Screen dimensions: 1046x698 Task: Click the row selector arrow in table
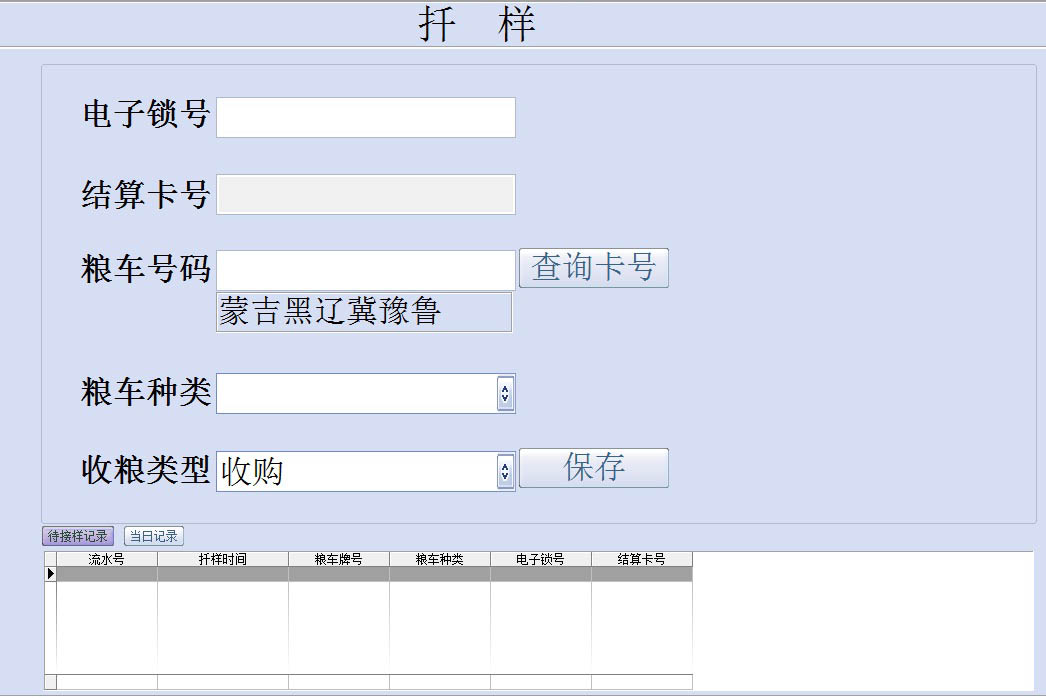[50, 574]
